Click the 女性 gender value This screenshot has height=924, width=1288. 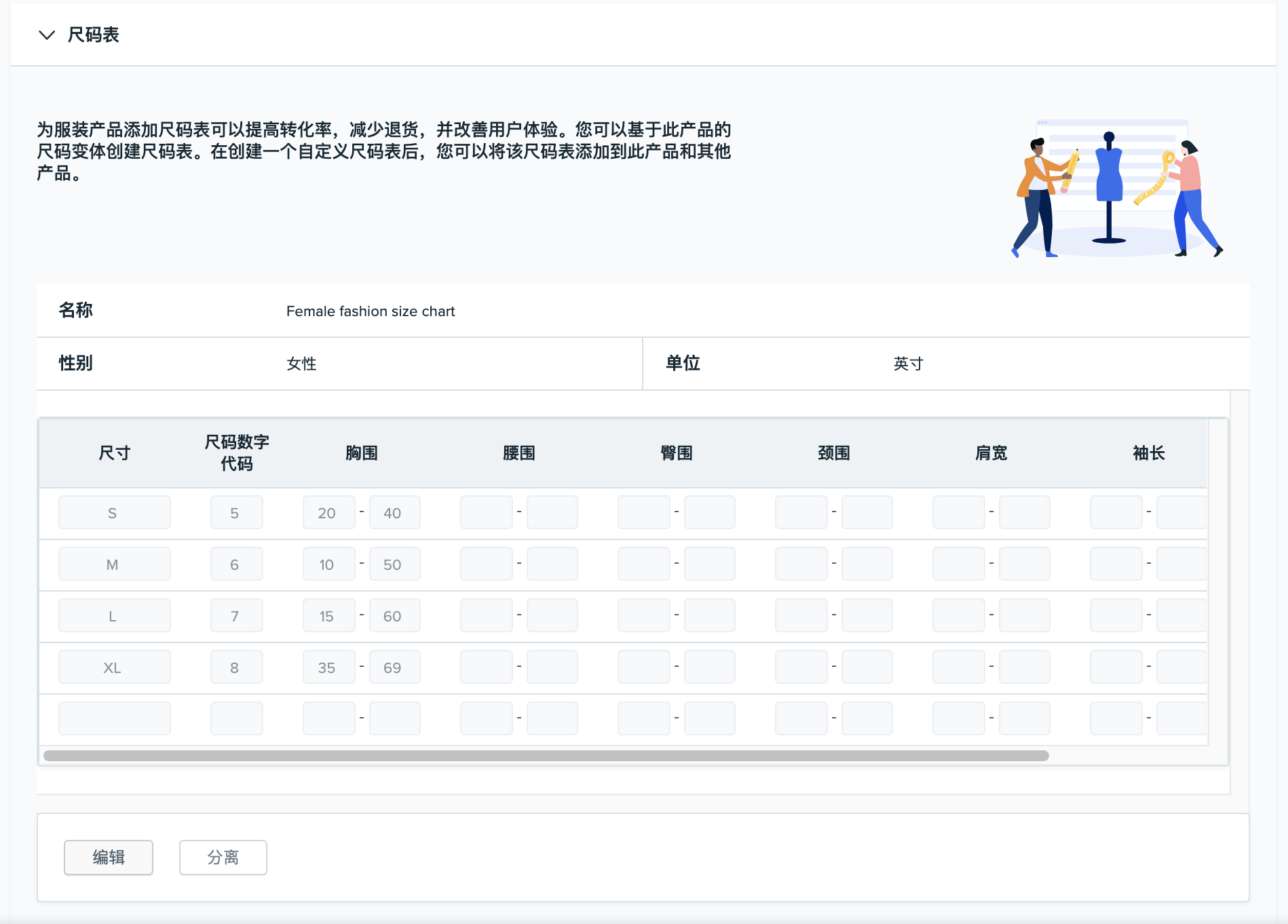coord(301,364)
